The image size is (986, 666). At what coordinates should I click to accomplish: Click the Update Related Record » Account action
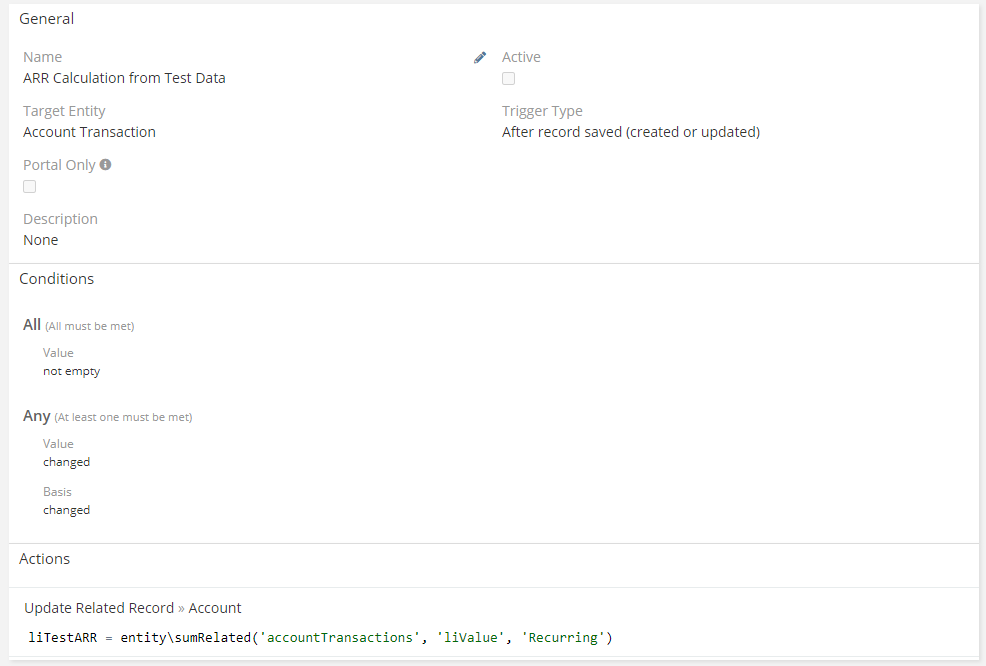tap(132, 608)
